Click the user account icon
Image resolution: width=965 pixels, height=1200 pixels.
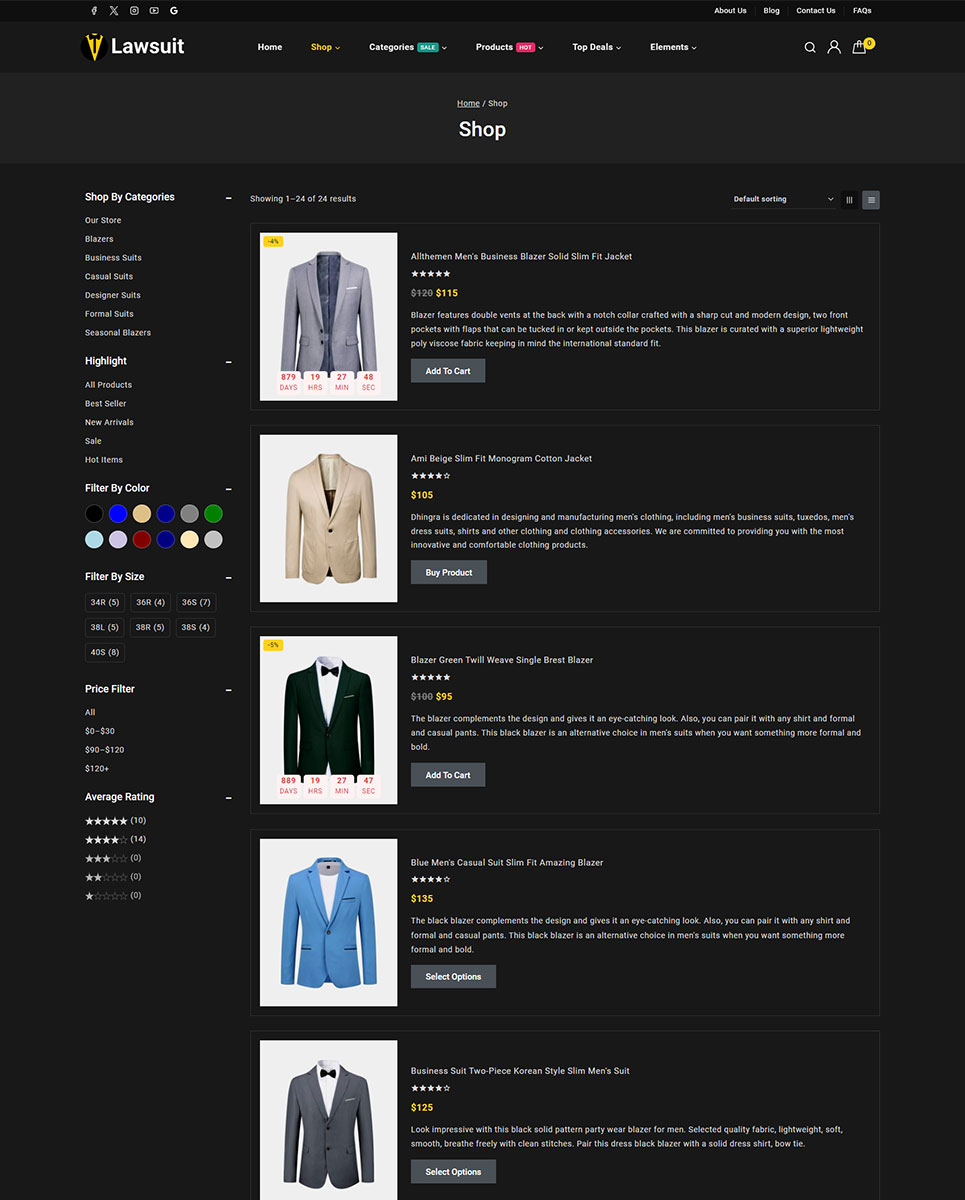click(x=834, y=47)
